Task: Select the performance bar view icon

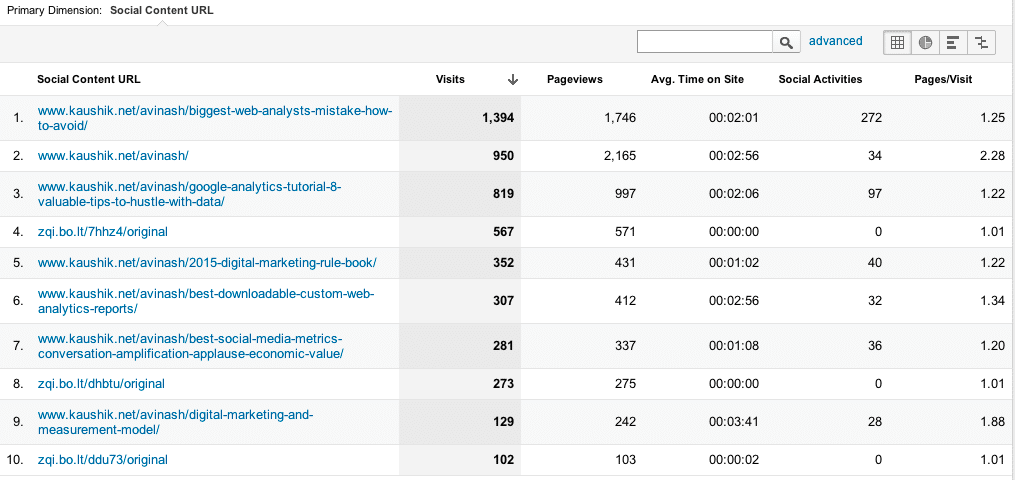Action: pyautogui.click(x=953, y=42)
